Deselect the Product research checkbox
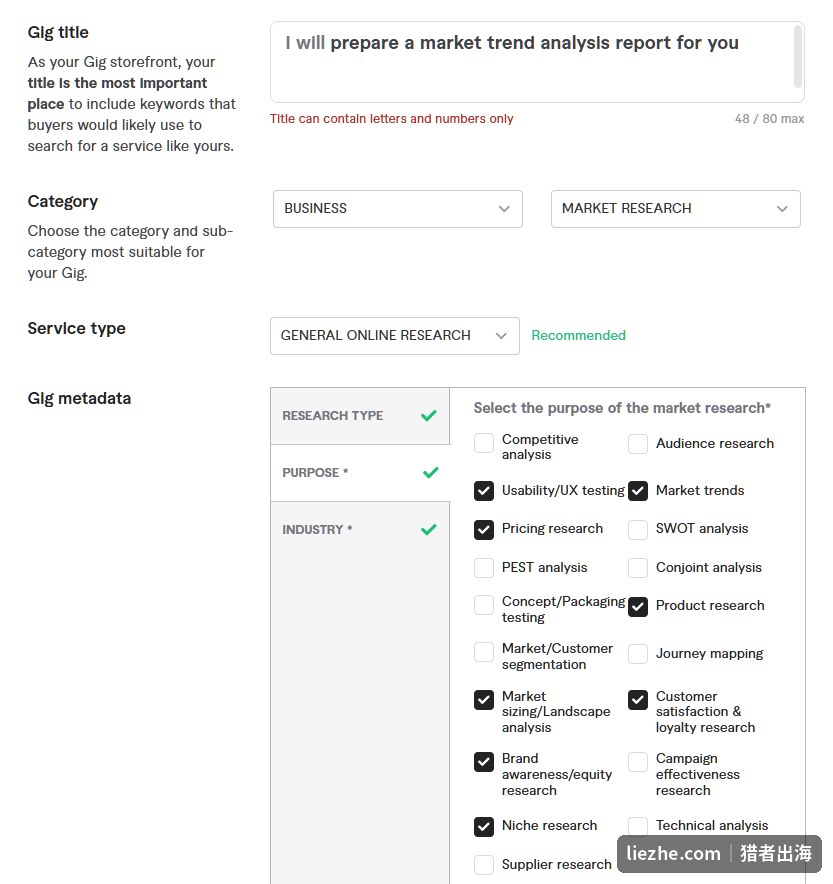The width and height of the screenshot is (833, 884). coord(637,607)
